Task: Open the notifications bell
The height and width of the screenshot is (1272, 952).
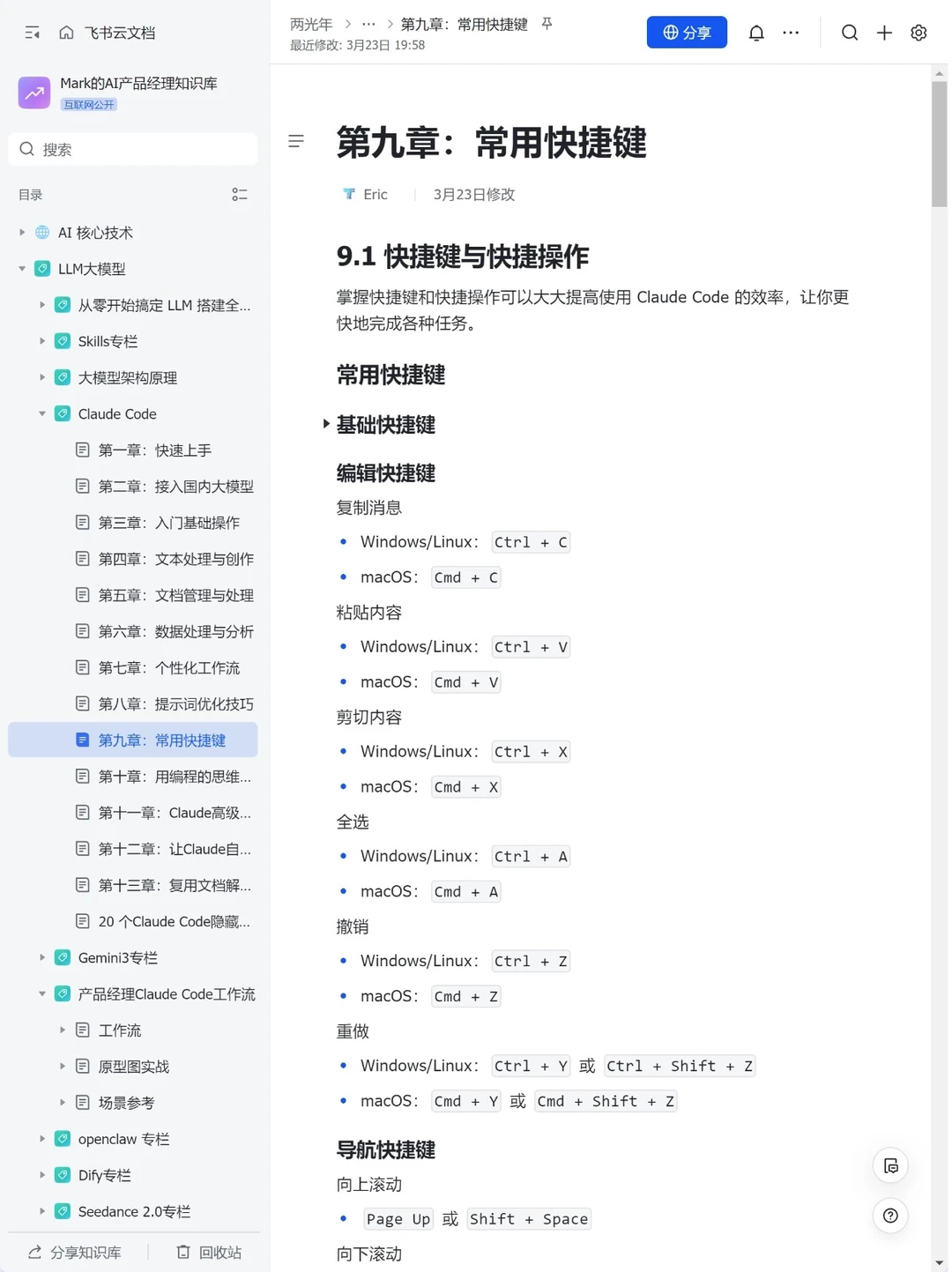Action: [756, 33]
